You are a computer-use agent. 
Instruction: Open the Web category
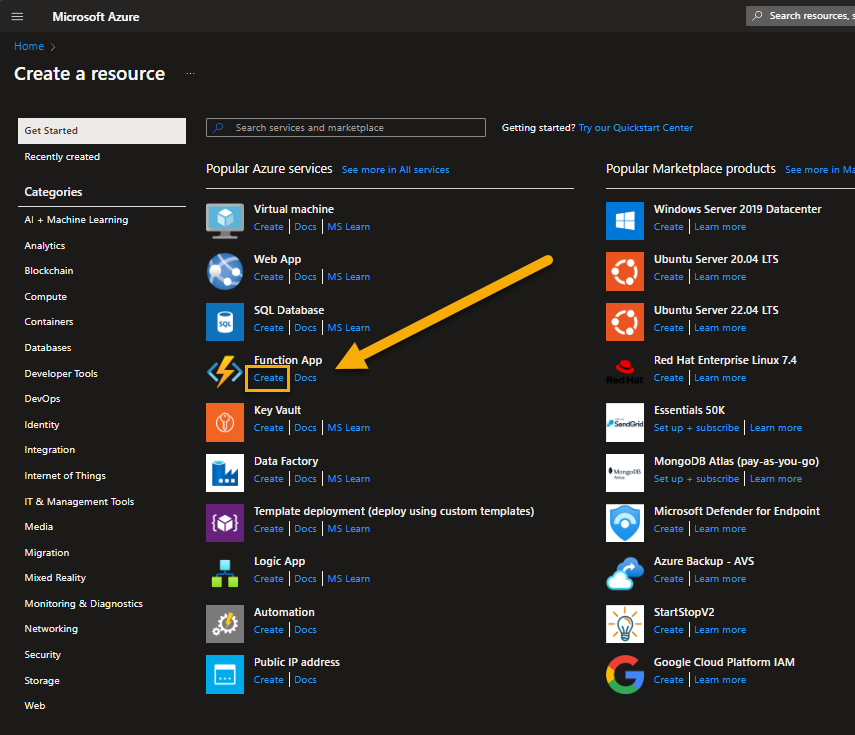(x=34, y=706)
